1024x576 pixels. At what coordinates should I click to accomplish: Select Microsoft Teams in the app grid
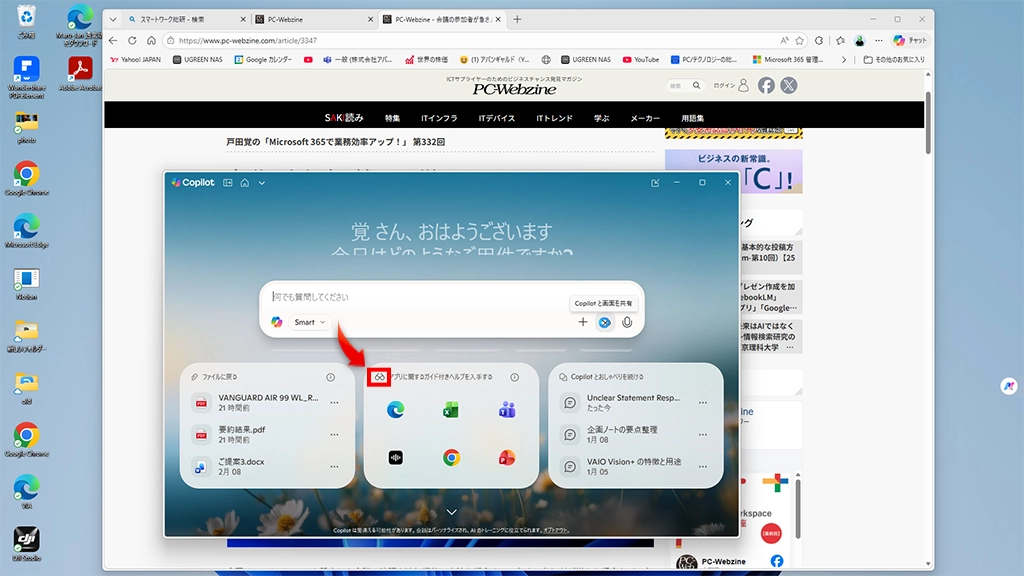click(x=506, y=409)
